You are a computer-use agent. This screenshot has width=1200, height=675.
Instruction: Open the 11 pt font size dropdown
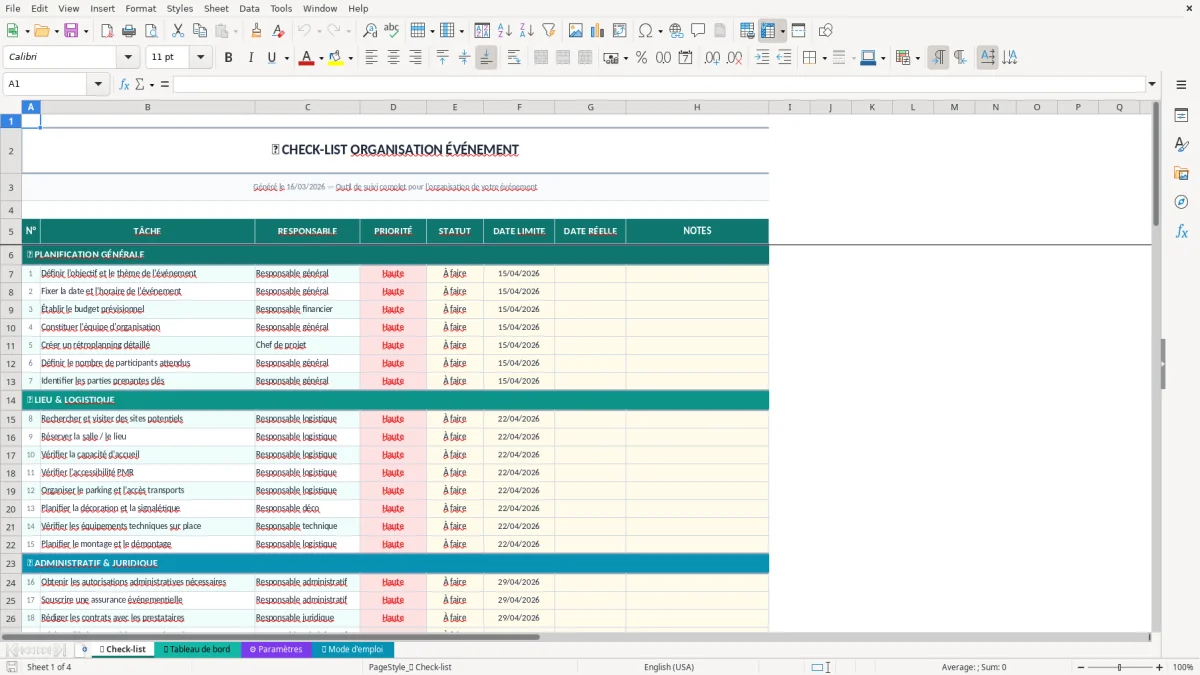point(200,58)
